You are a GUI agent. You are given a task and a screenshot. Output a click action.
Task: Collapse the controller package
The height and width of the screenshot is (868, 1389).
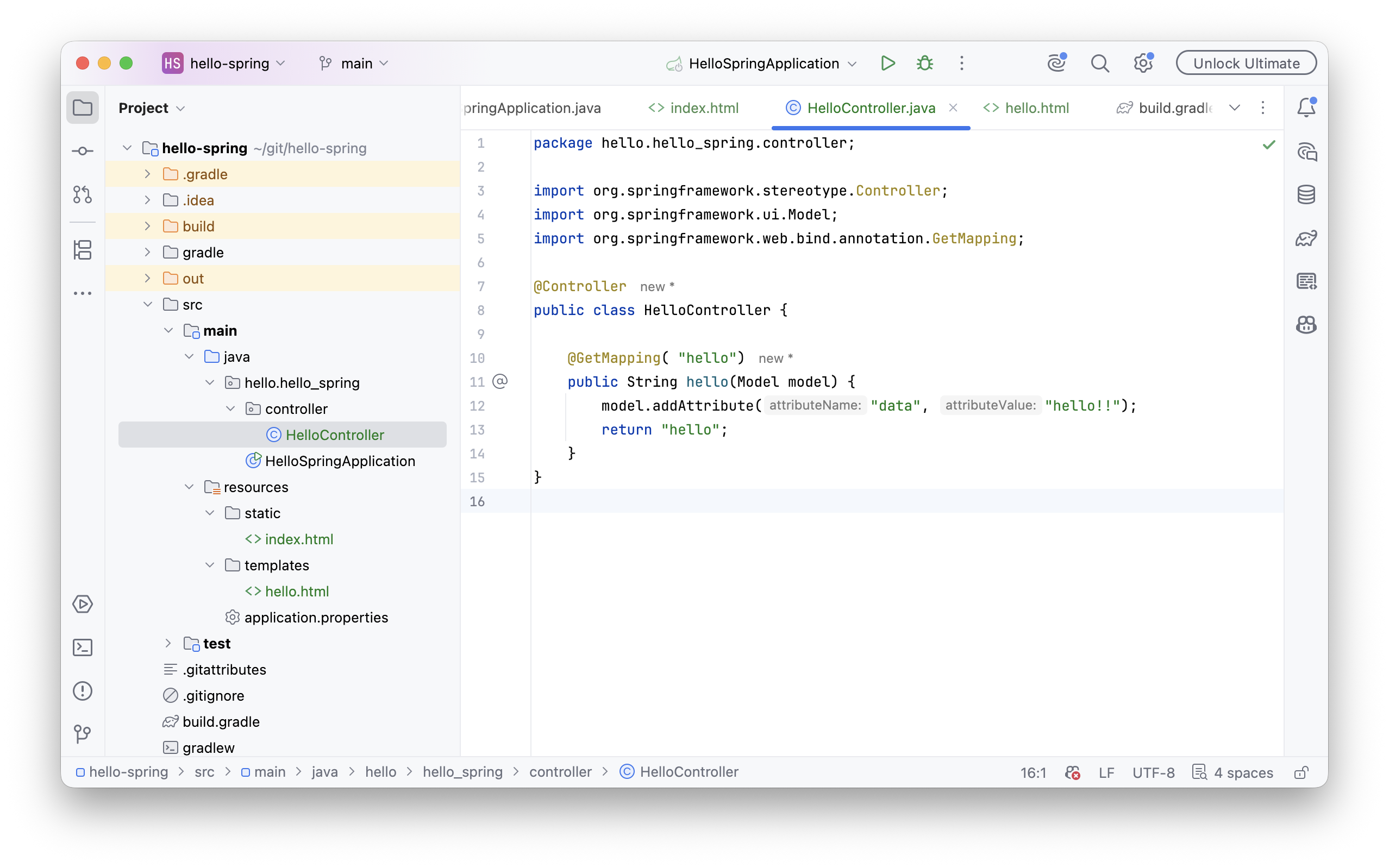[x=230, y=408]
